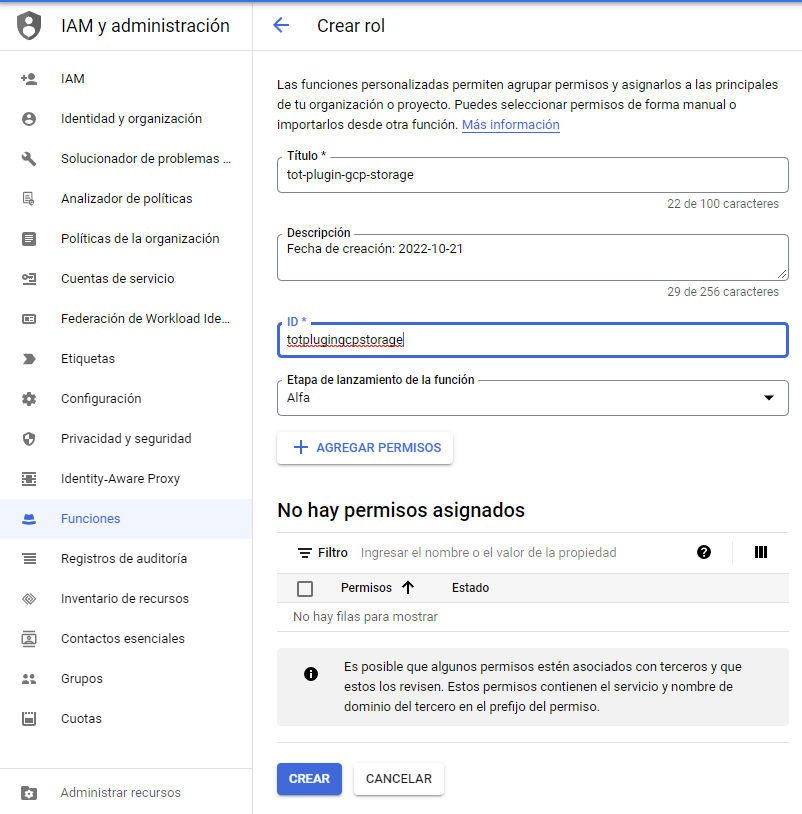802x814 pixels.
Task: Click the Filtro filter icon
Action: pyautogui.click(x=305, y=552)
